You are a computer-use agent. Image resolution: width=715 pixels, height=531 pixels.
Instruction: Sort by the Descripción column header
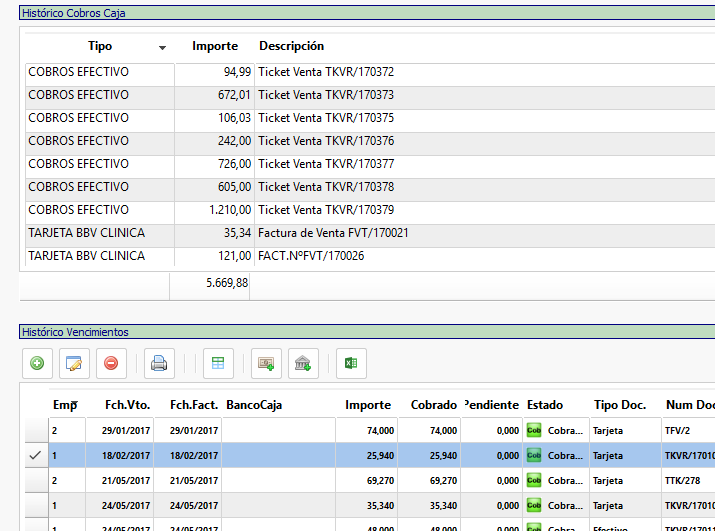291,46
